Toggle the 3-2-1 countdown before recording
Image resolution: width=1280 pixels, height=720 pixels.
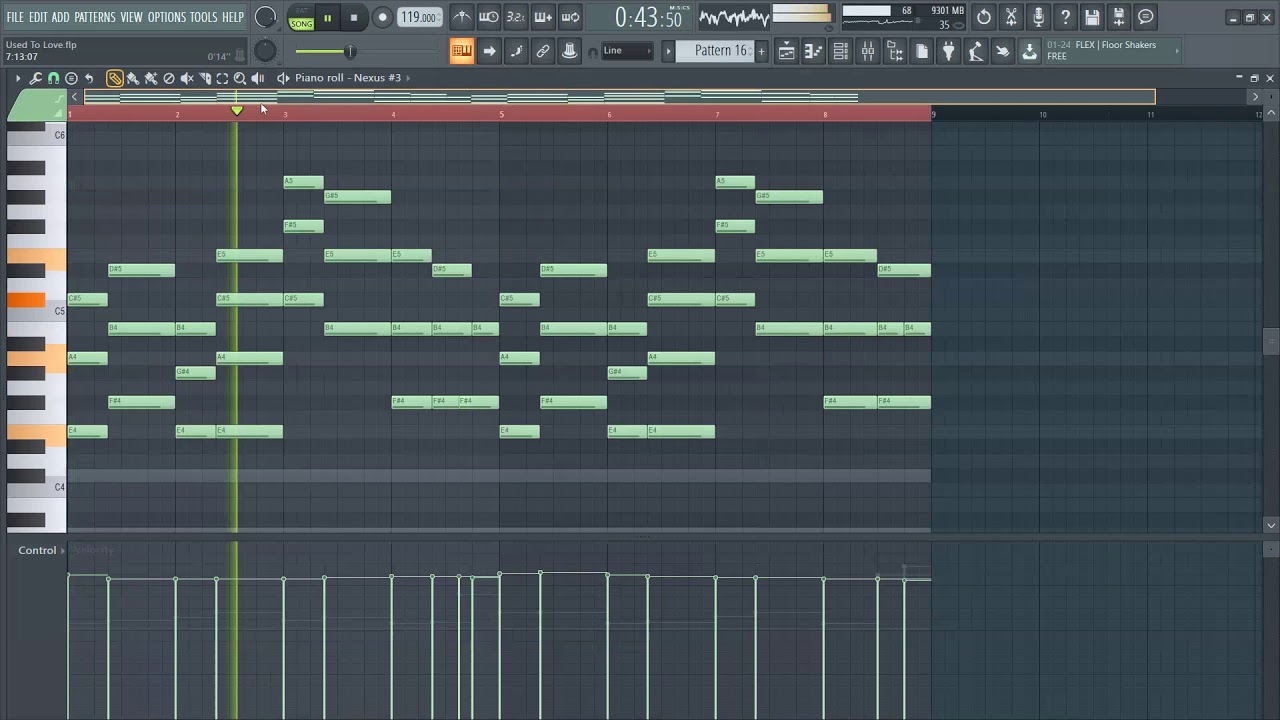coord(516,17)
